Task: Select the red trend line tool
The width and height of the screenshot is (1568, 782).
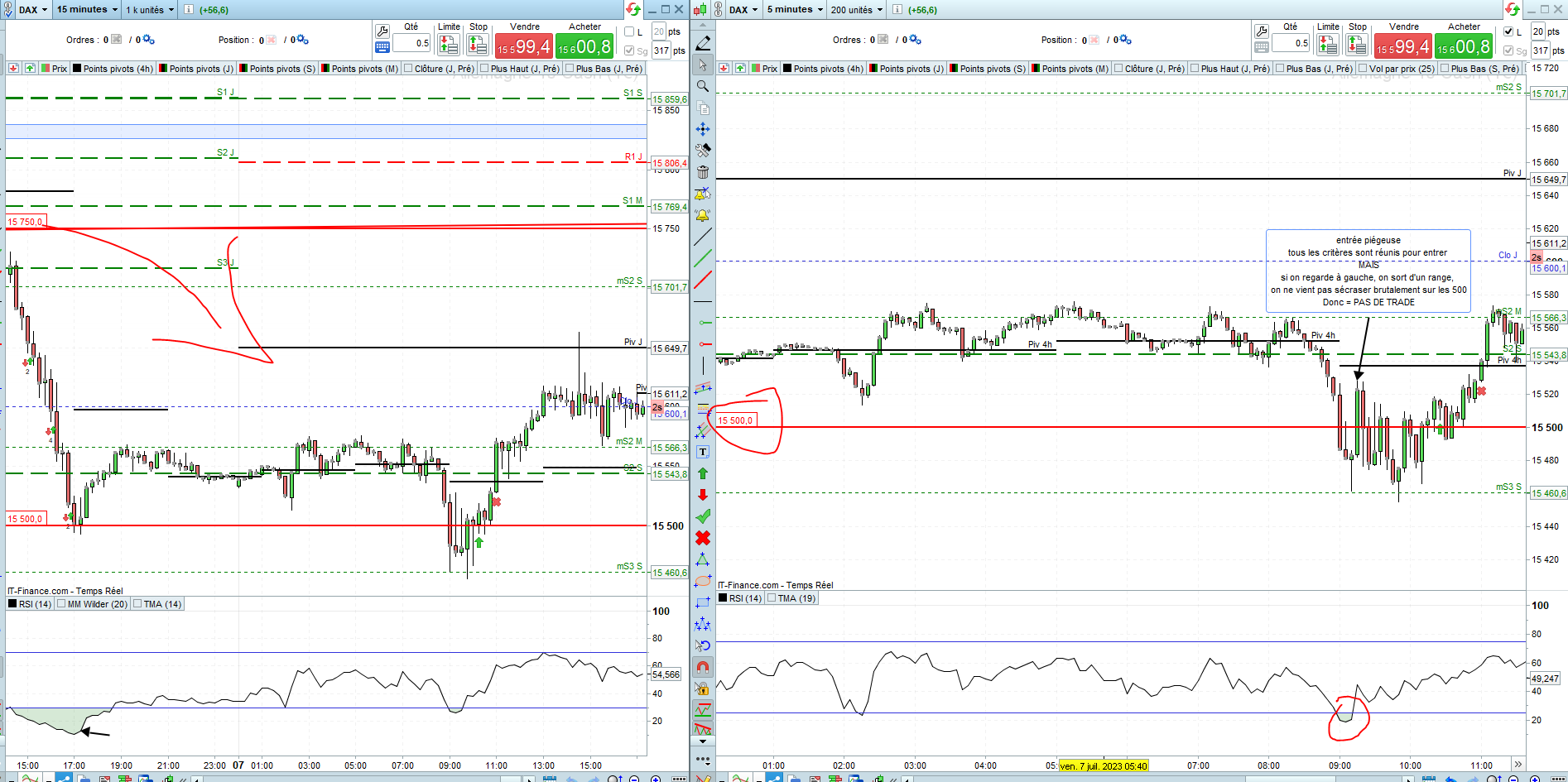Action: pyautogui.click(x=703, y=280)
